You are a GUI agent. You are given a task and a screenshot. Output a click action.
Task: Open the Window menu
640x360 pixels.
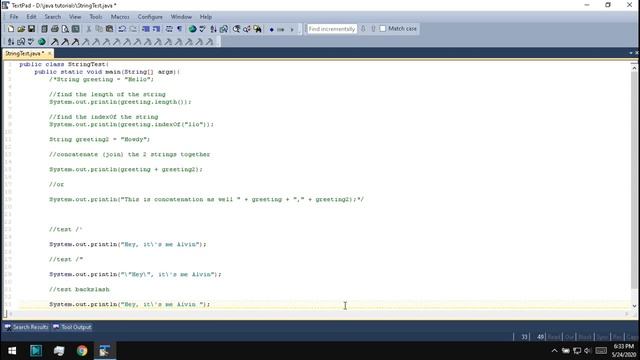181,17
